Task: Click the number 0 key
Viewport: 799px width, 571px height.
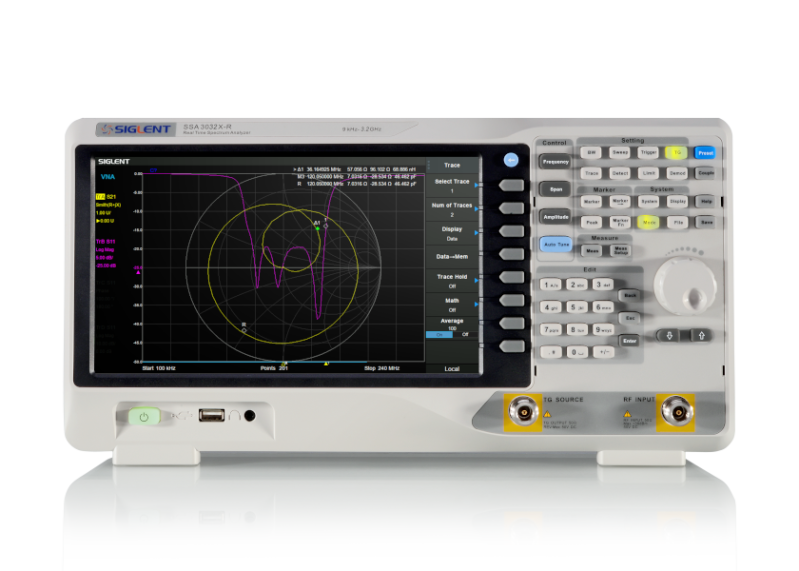Action: click(577, 352)
